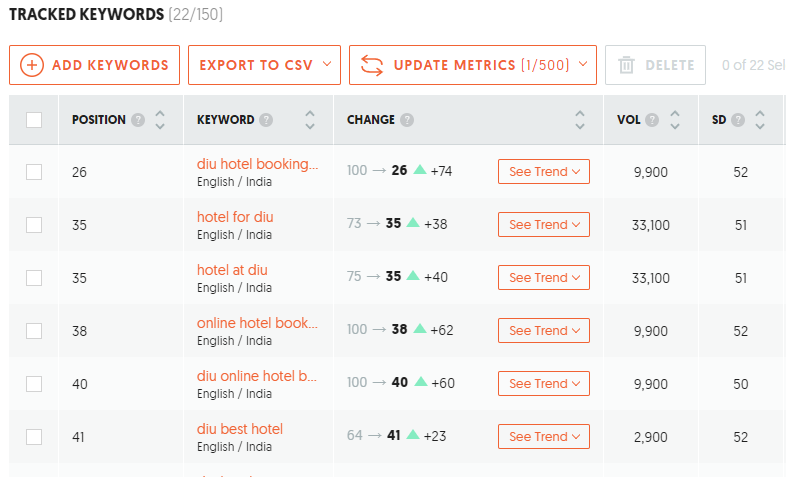Sort by the Change column arrows
The width and height of the screenshot is (786, 477).
click(x=580, y=120)
